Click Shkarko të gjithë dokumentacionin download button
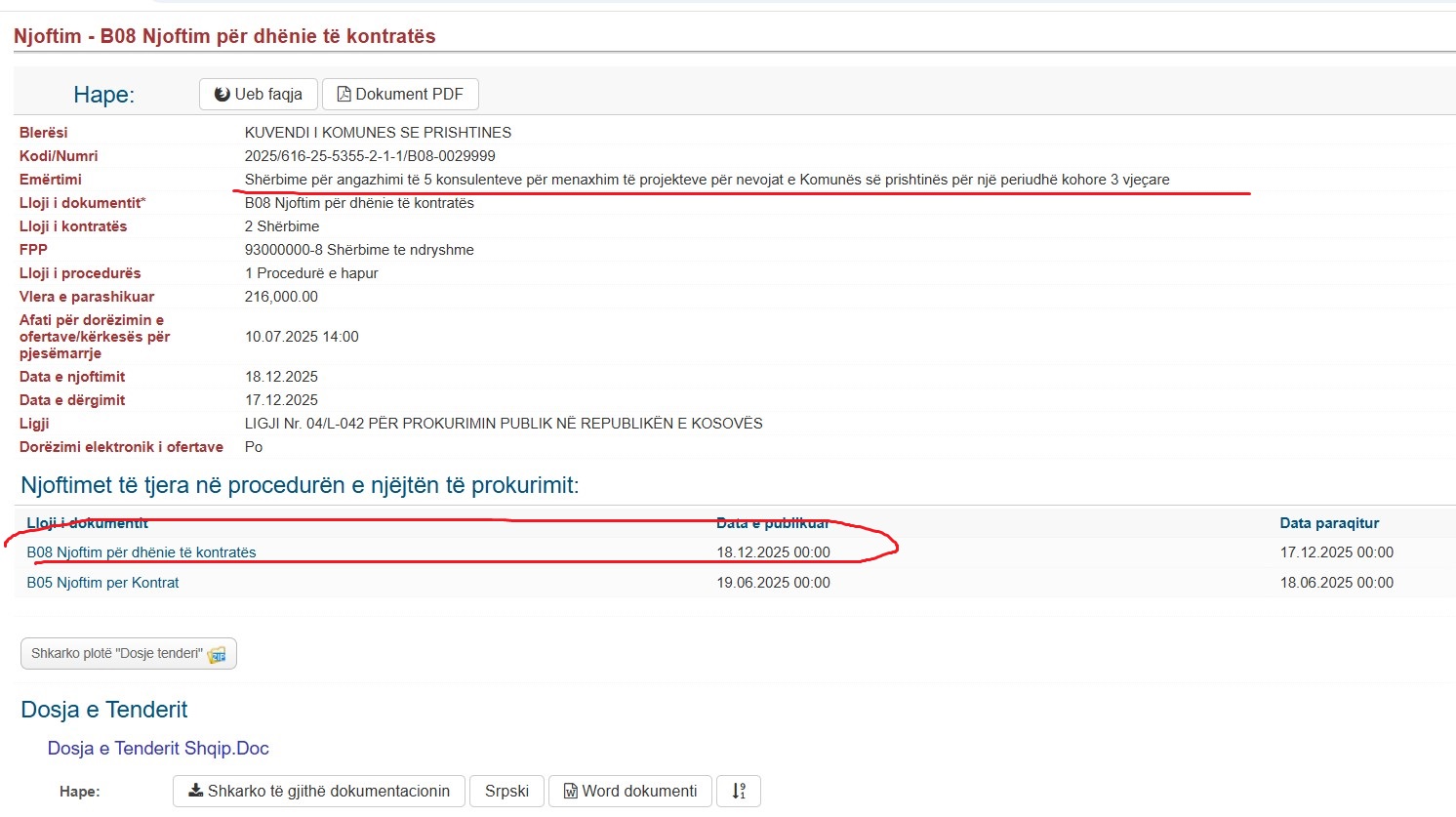Screen dimensions: 1456x817 [x=319, y=791]
